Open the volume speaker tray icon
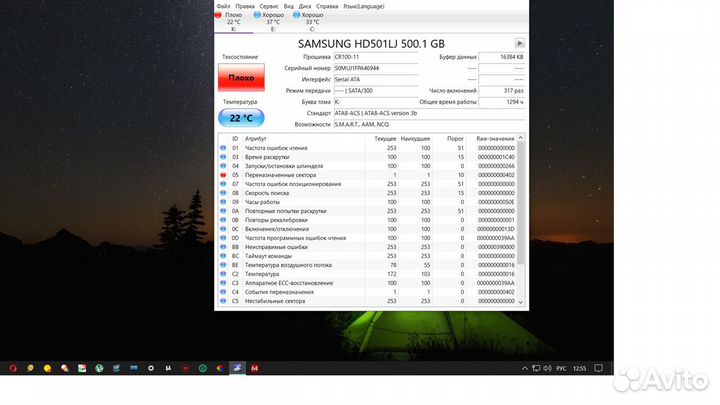The width and height of the screenshot is (720, 405). (547, 368)
